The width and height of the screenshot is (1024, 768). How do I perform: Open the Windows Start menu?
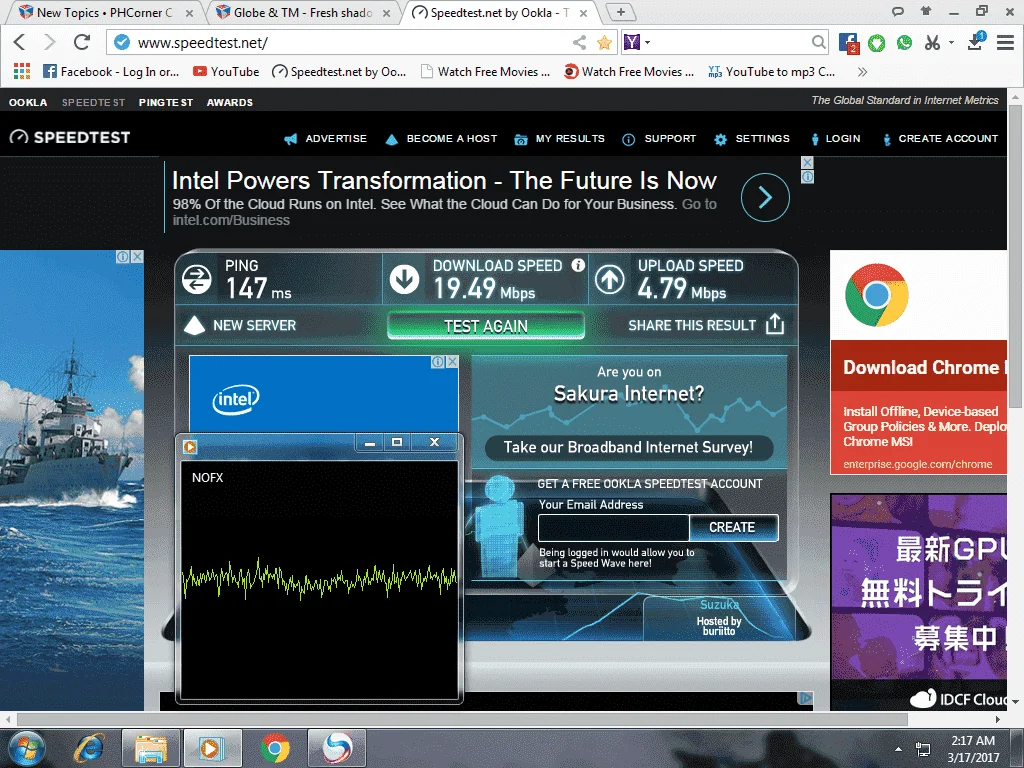(x=26, y=748)
